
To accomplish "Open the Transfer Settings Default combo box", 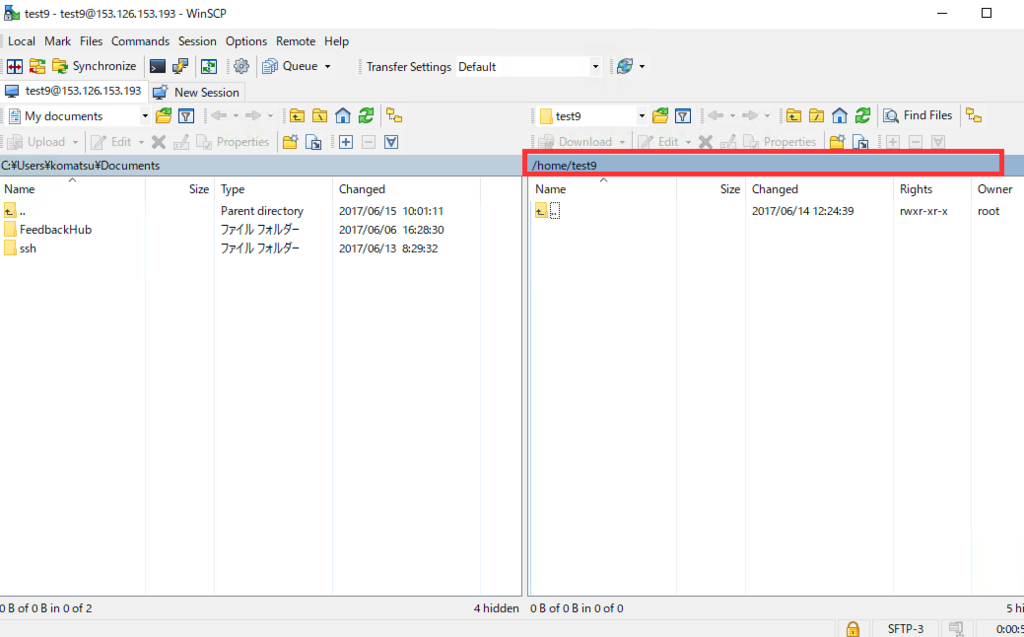I will [x=528, y=67].
